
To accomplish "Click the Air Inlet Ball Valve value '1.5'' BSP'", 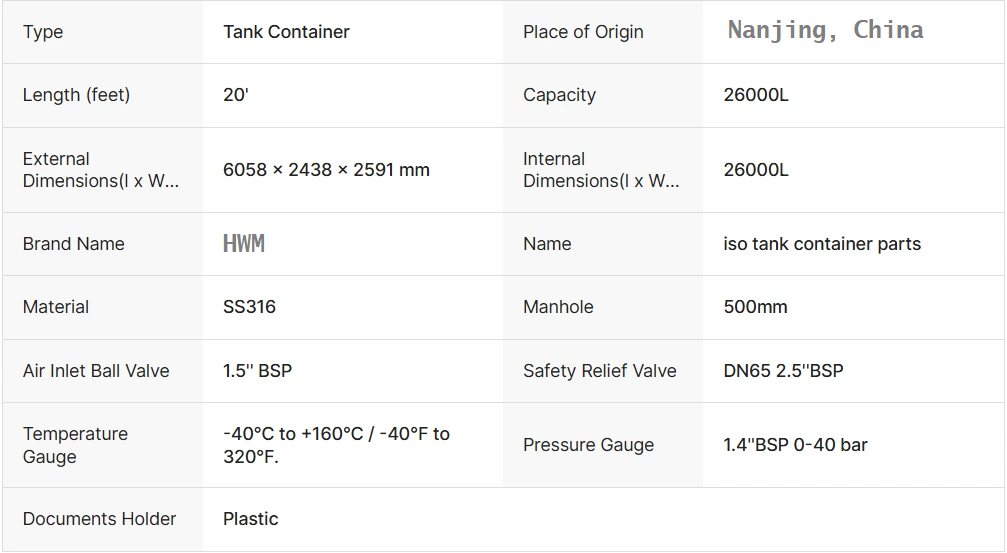I will [x=257, y=371].
